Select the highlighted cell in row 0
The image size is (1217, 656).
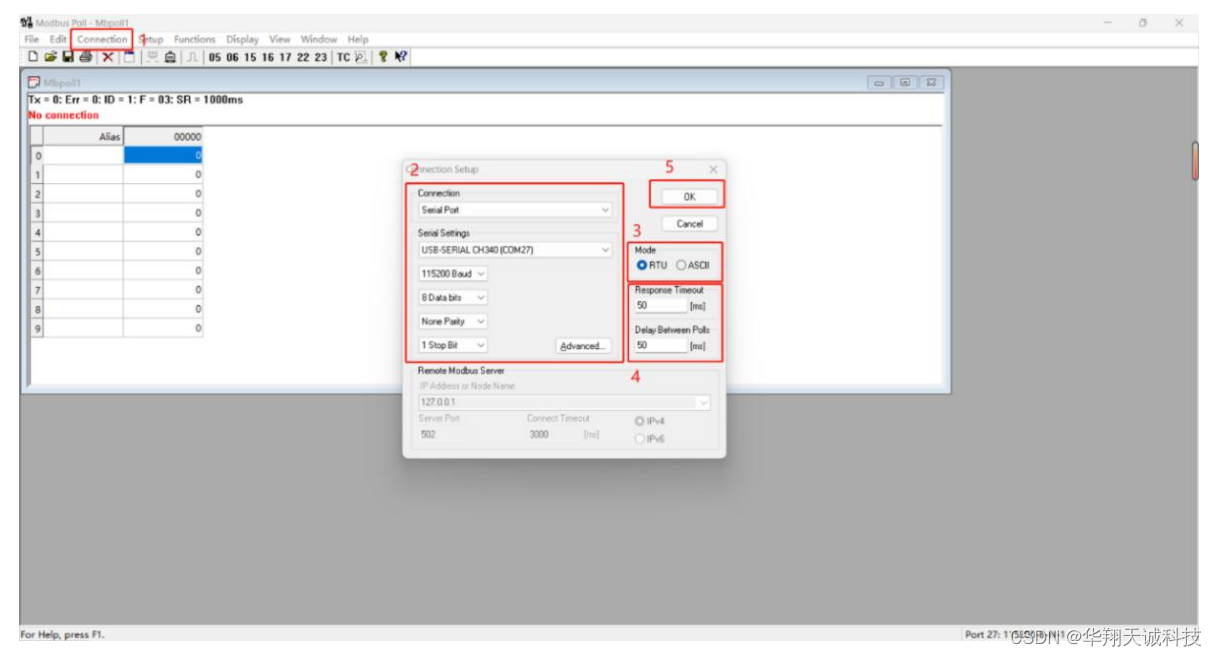click(163, 156)
